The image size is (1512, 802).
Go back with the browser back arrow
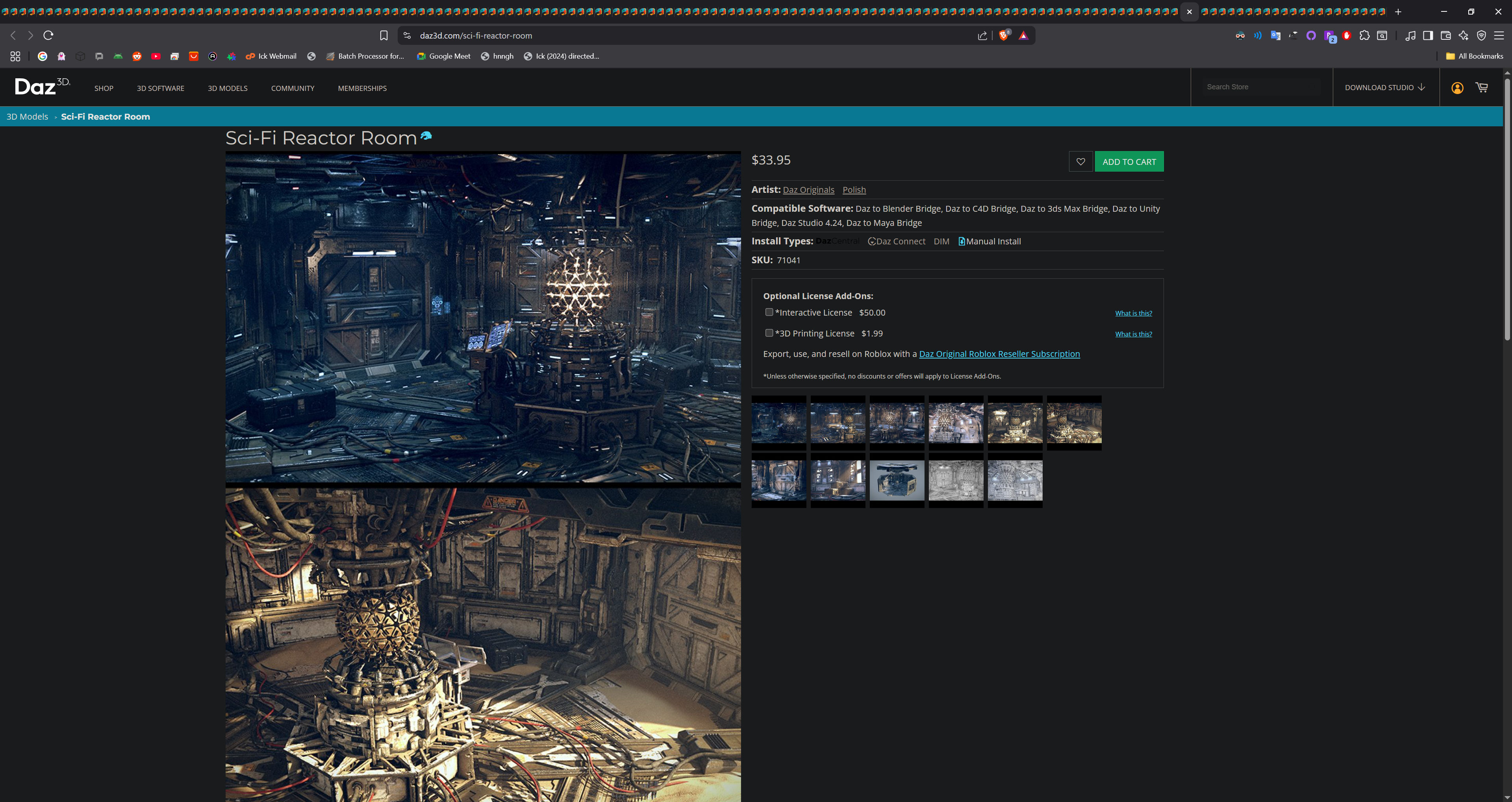[13, 35]
